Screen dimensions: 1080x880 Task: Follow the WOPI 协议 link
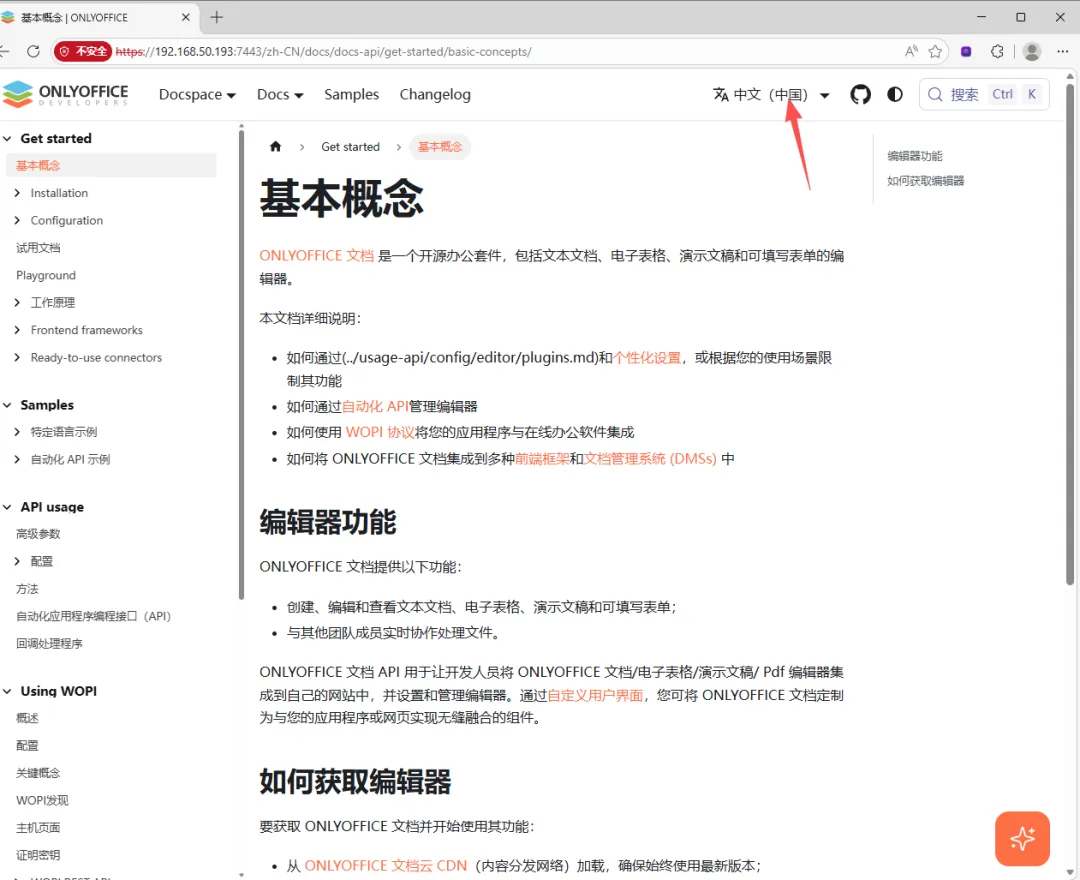[x=380, y=432]
